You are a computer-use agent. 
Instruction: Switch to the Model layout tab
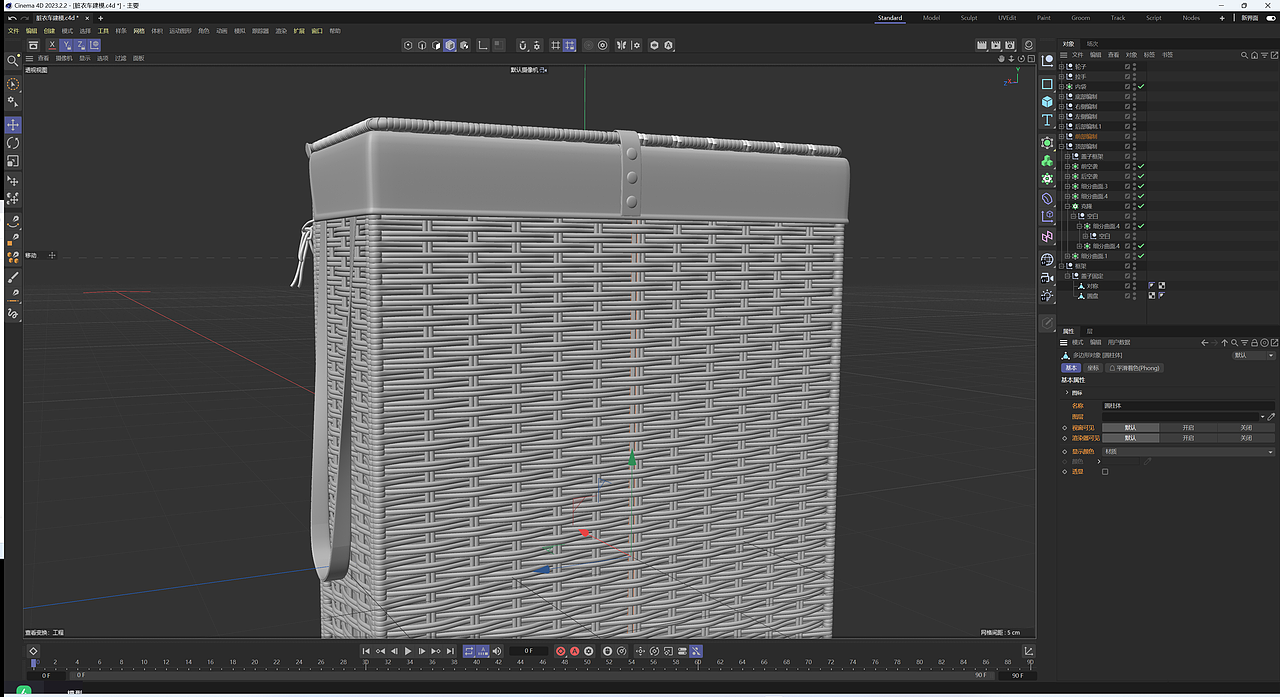pyautogui.click(x=931, y=18)
